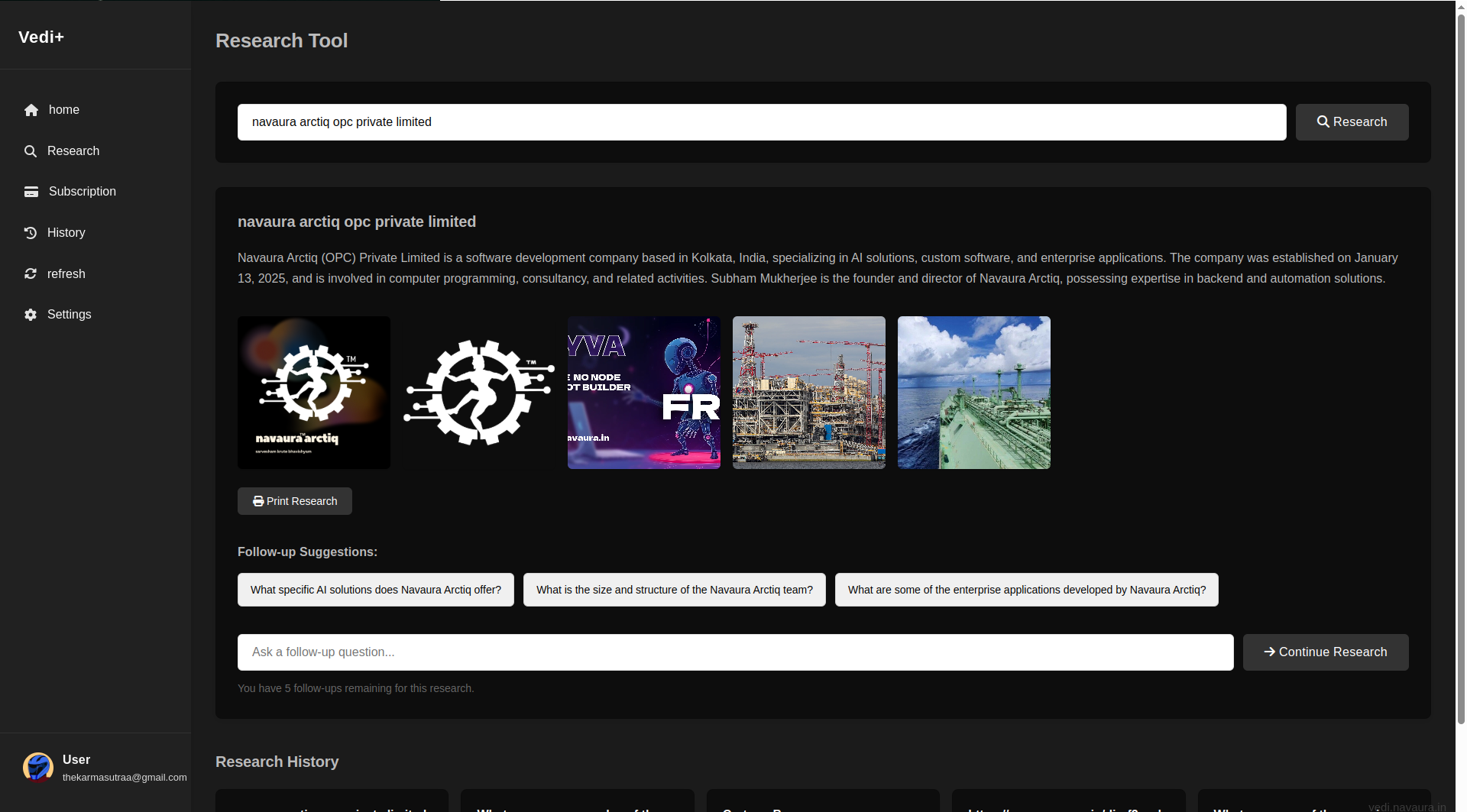Open the navaura arctiq black logo thumbnail

pos(314,393)
